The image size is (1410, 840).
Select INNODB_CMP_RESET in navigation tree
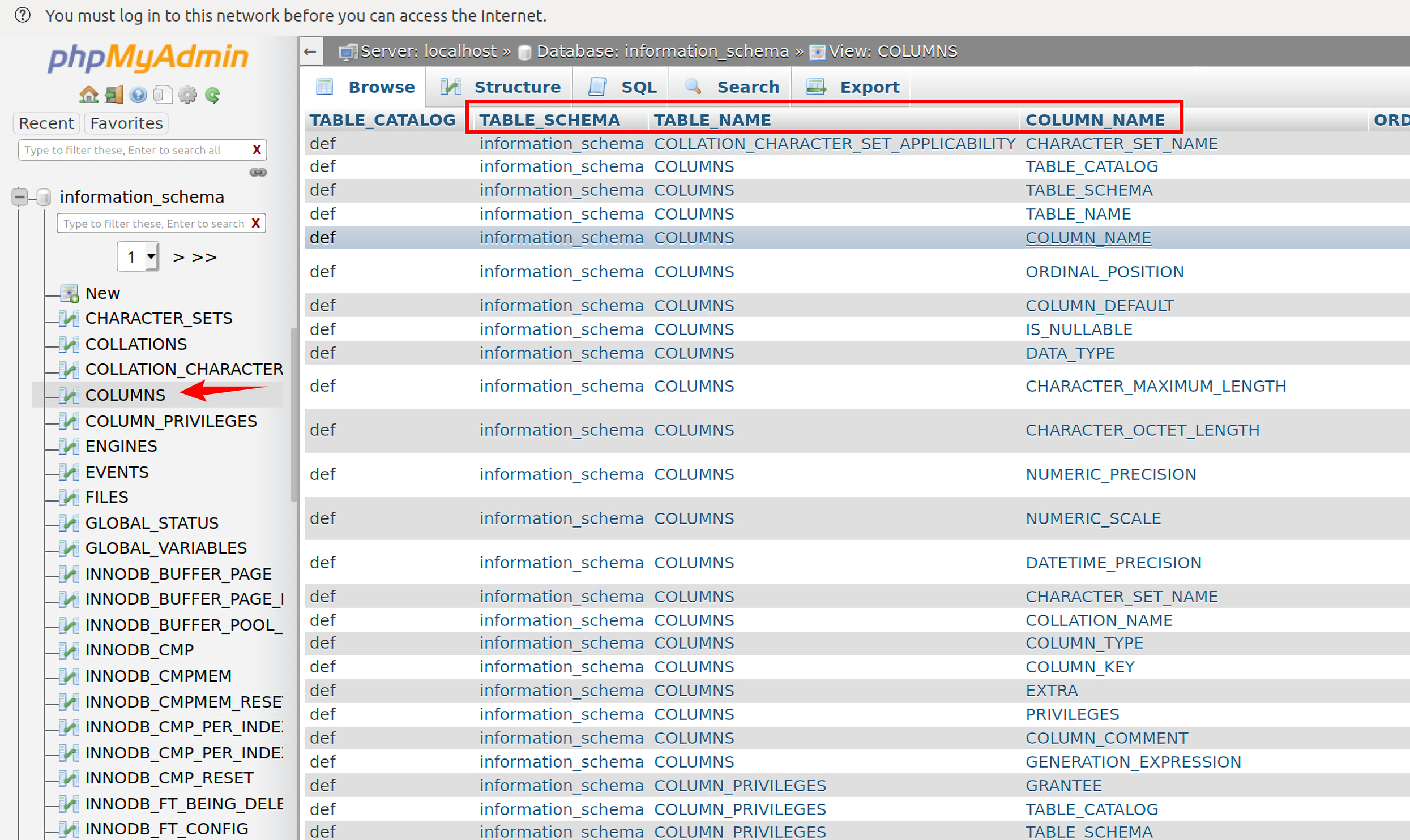coord(169,778)
